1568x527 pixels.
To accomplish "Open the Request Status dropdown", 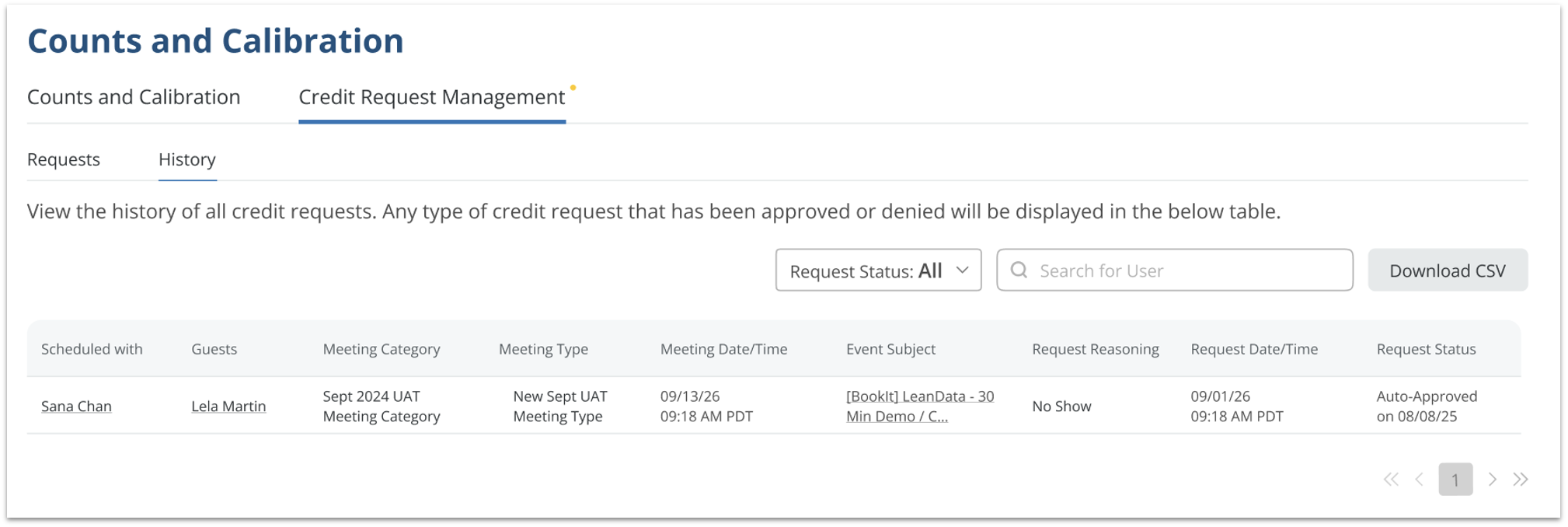I will coord(877,270).
